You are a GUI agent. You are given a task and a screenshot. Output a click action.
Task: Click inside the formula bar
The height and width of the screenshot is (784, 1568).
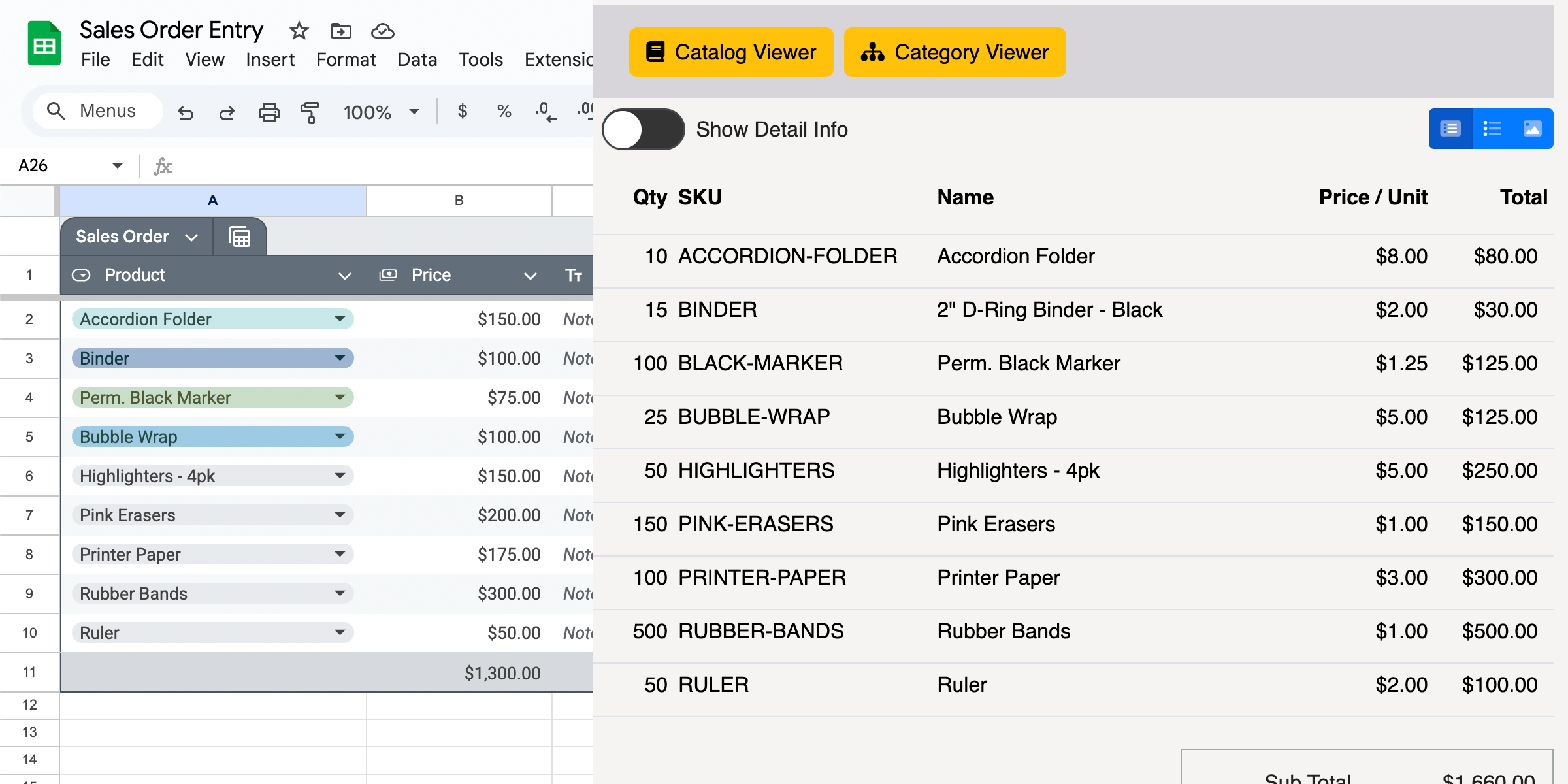click(327, 166)
